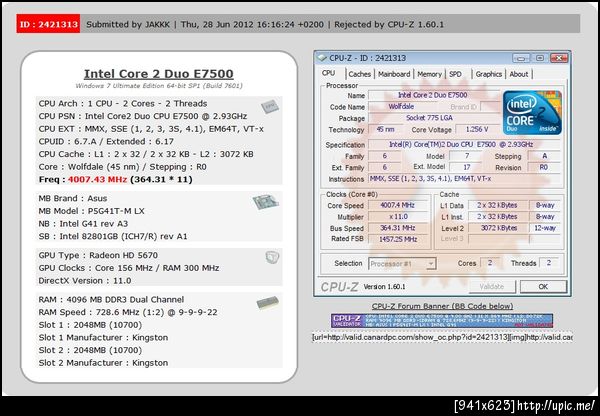Switch to the Memory tab
This screenshot has height=416, width=600.
click(429, 74)
